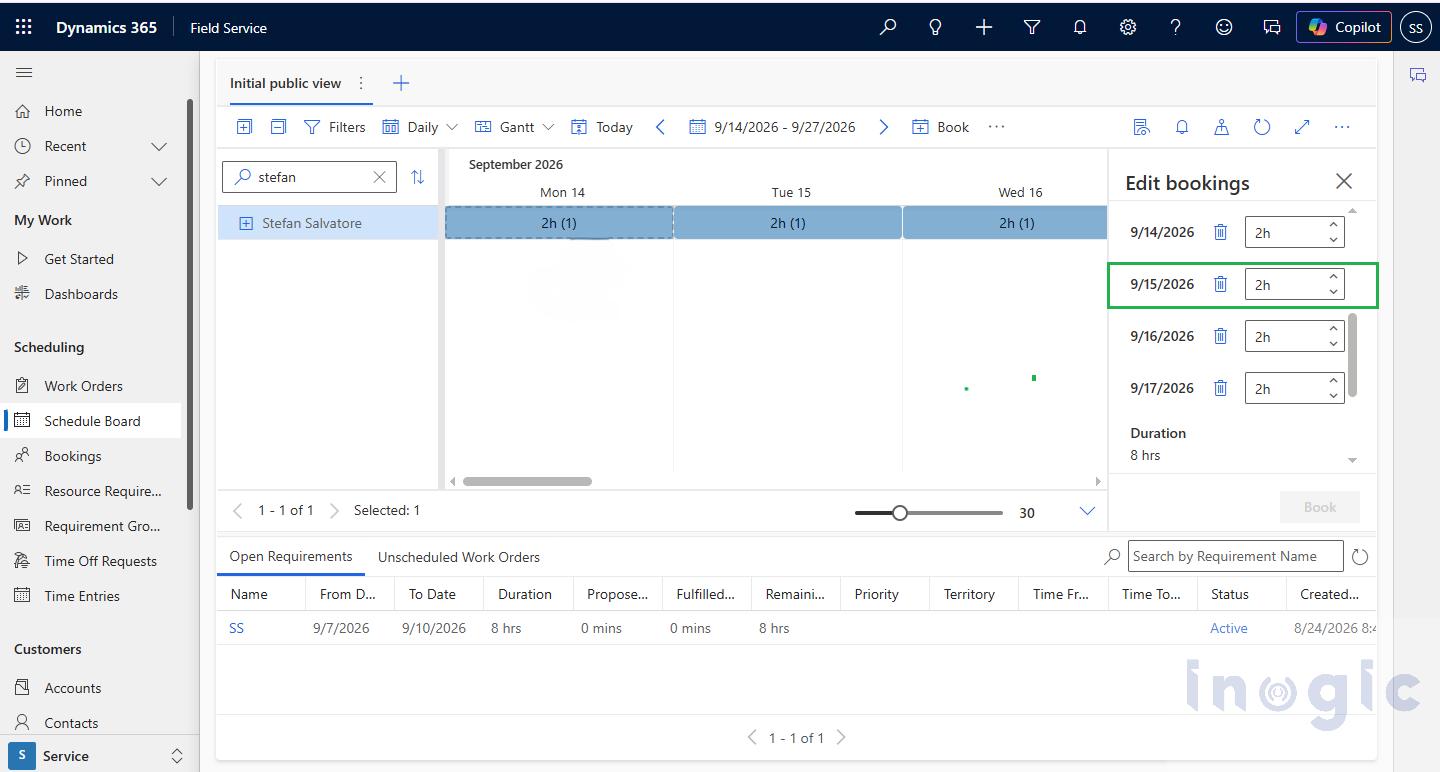Delete the 9/16/2026 booking
Viewport: 1440px width, 772px height.
click(1220, 336)
